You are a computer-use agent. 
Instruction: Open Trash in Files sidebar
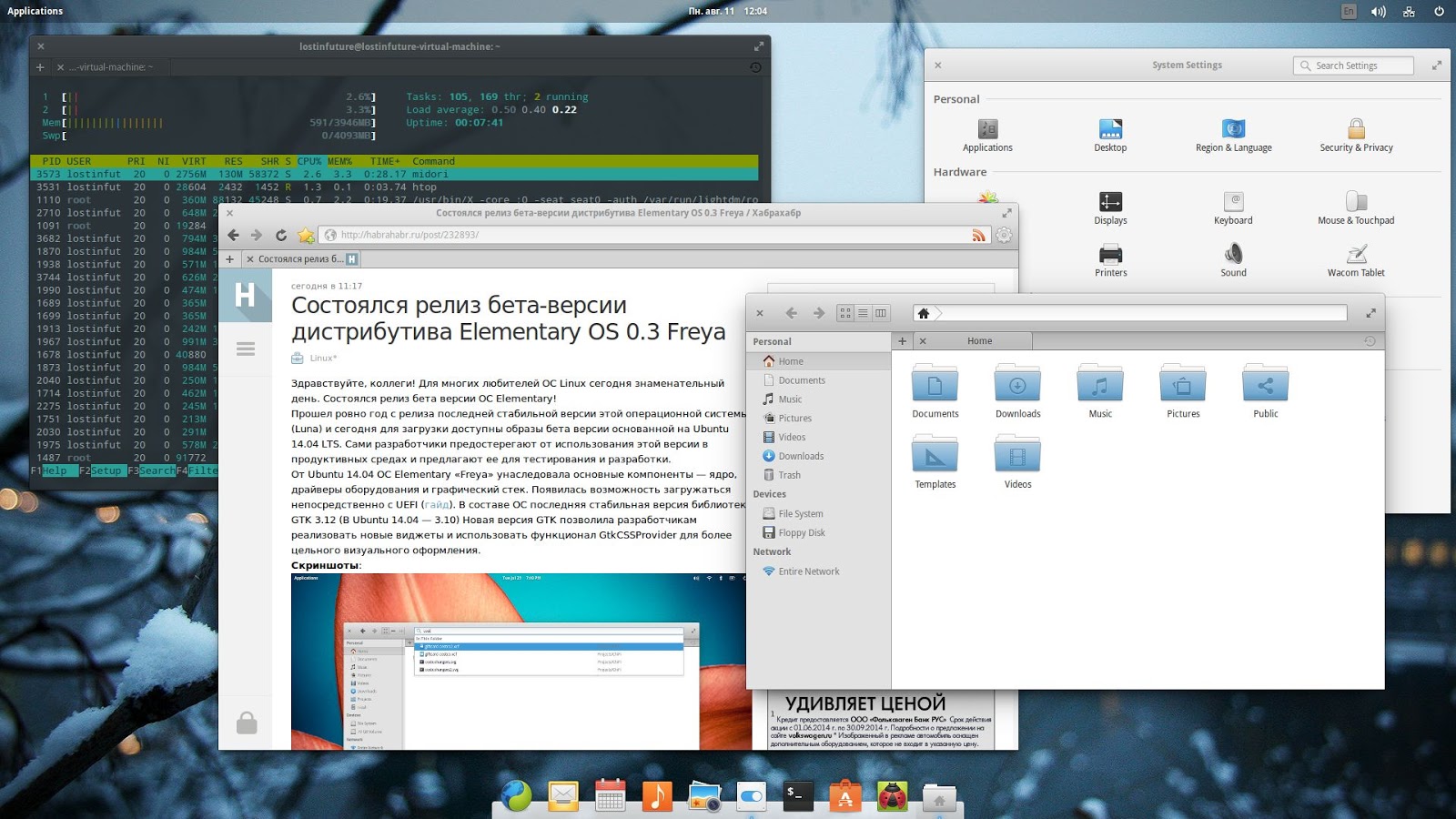[818, 475]
